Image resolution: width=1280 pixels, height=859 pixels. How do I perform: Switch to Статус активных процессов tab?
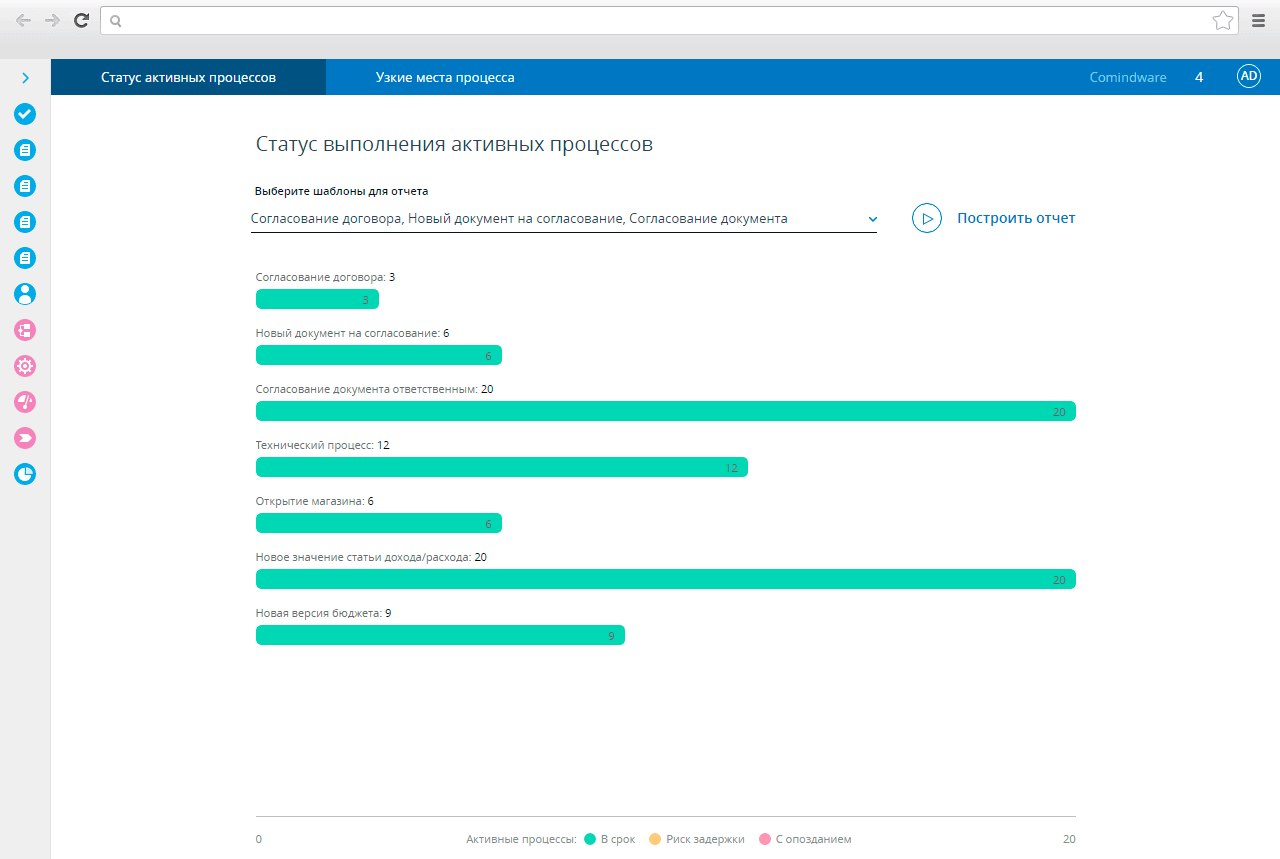(x=188, y=77)
